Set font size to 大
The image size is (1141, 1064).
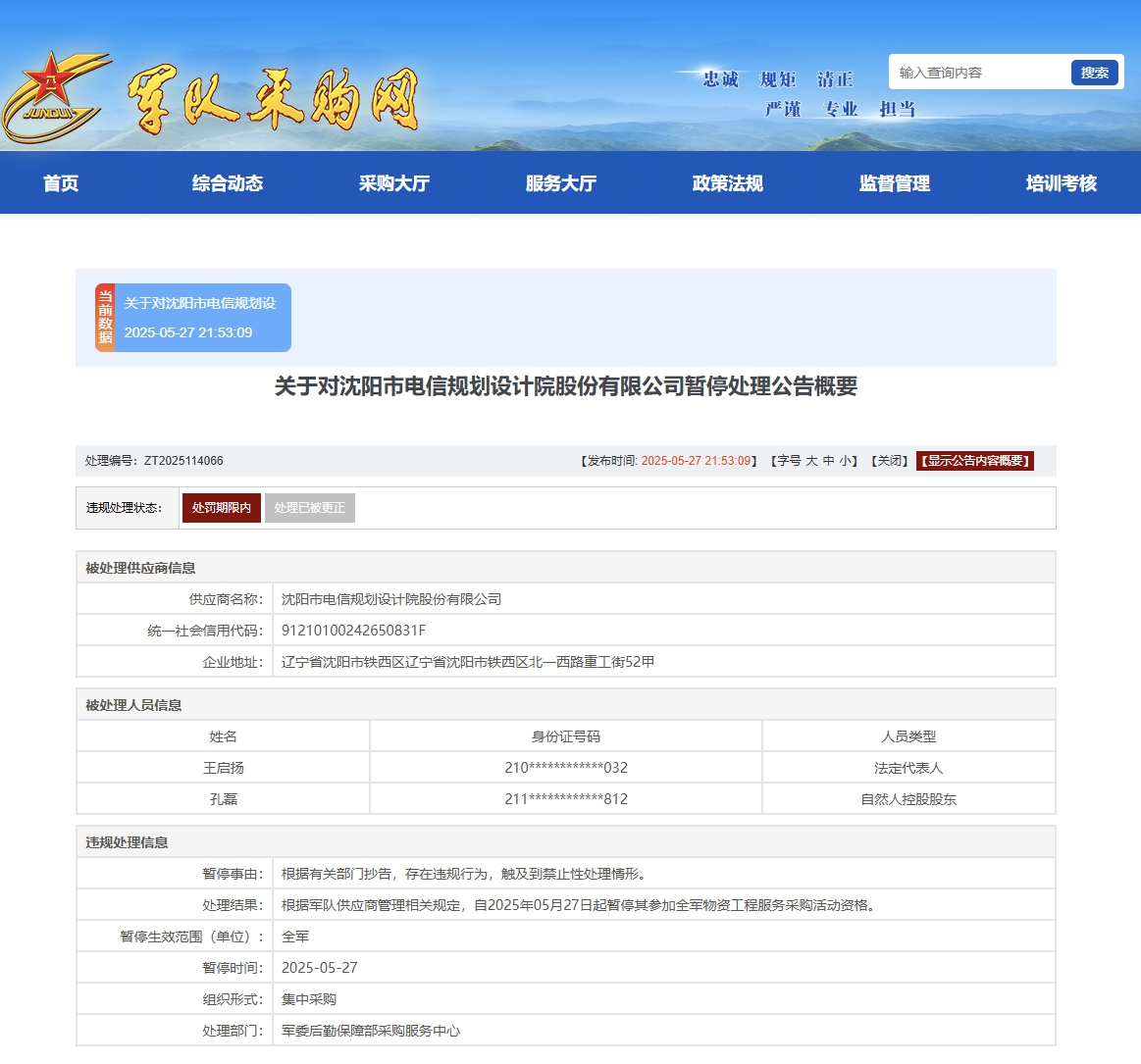[811, 460]
